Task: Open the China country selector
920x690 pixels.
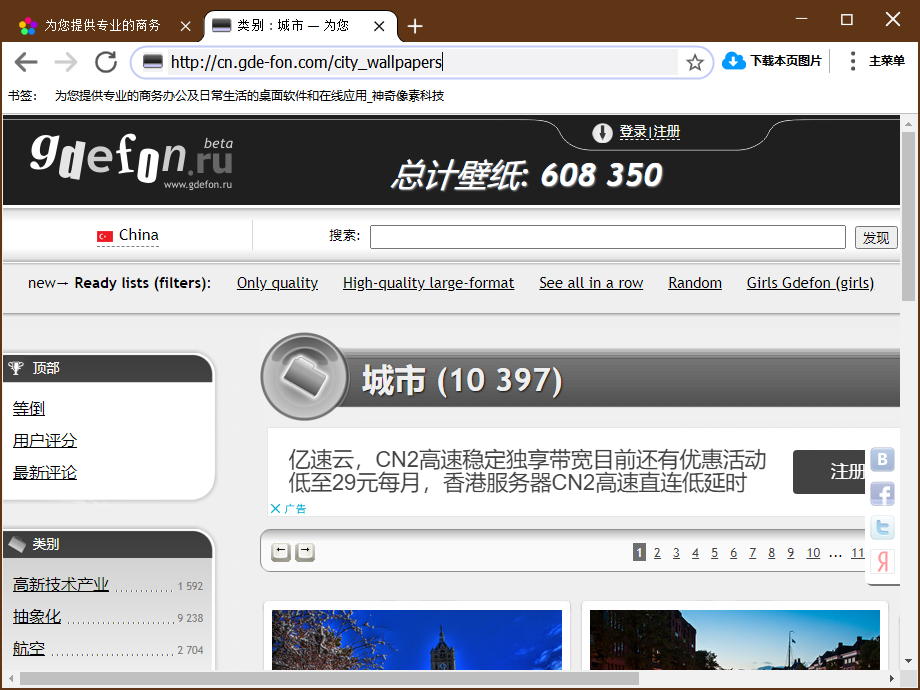Action: (128, 235)
